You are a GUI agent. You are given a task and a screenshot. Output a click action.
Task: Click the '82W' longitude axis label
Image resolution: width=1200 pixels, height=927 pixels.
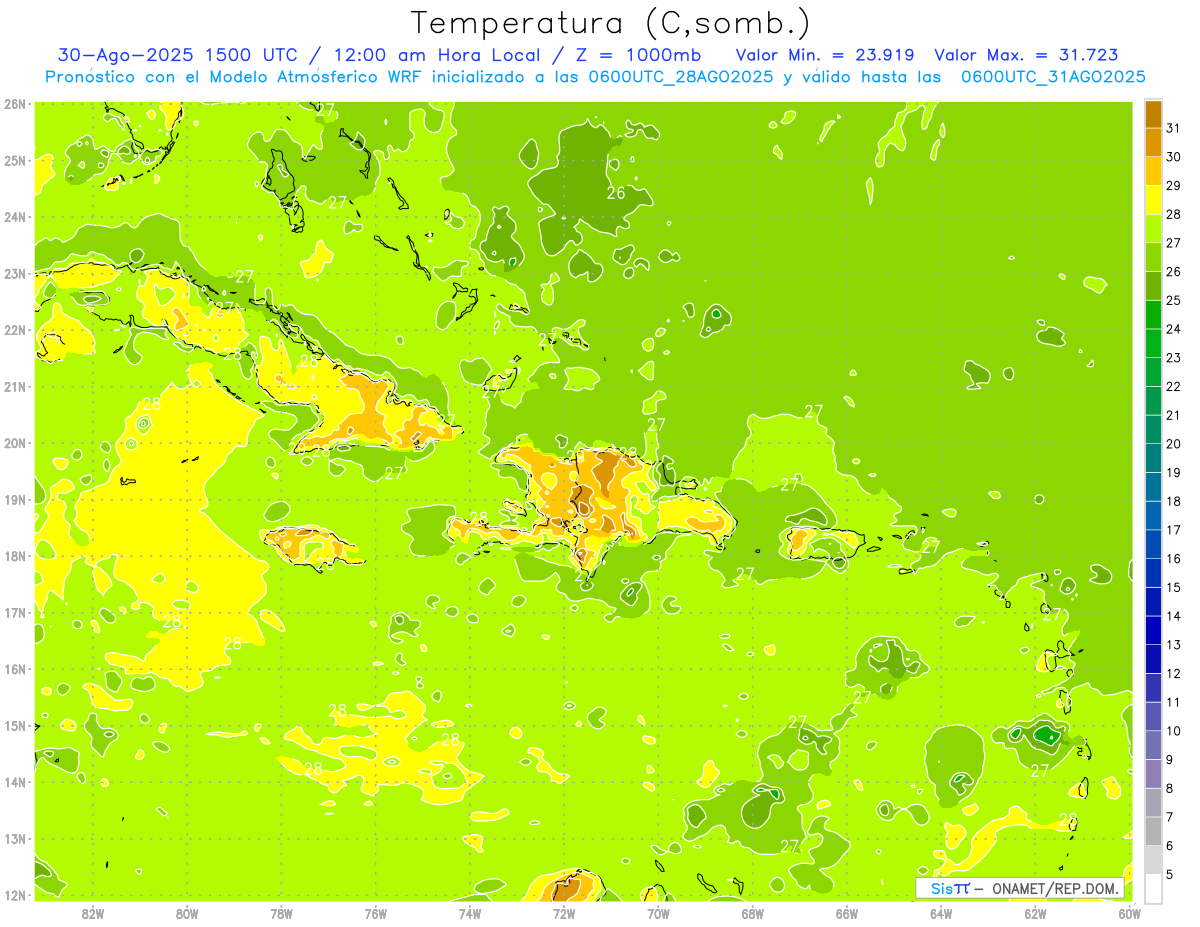[x=93, y=914]
